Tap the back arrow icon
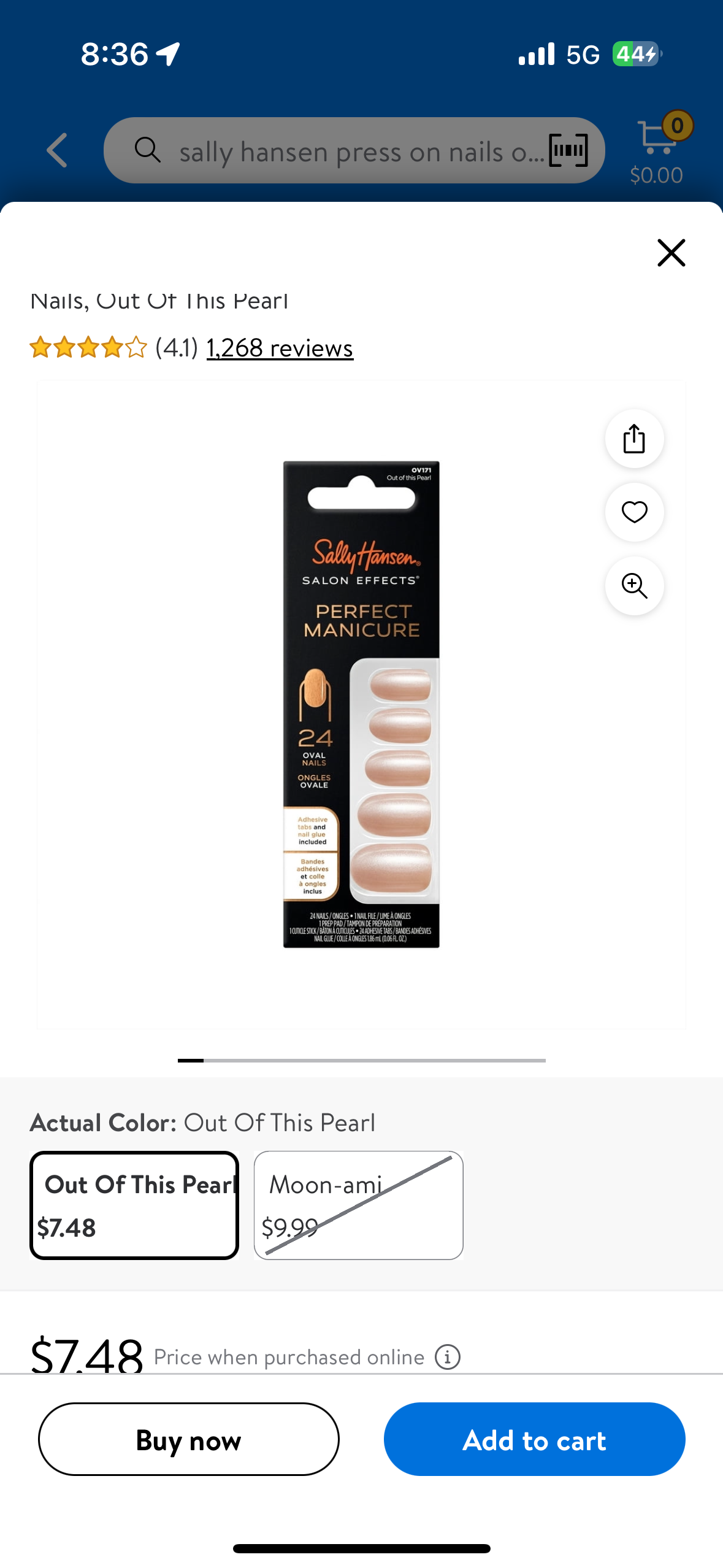This screenshot has height=1568, width=723. pyautogui.click(x=57, y=150)
